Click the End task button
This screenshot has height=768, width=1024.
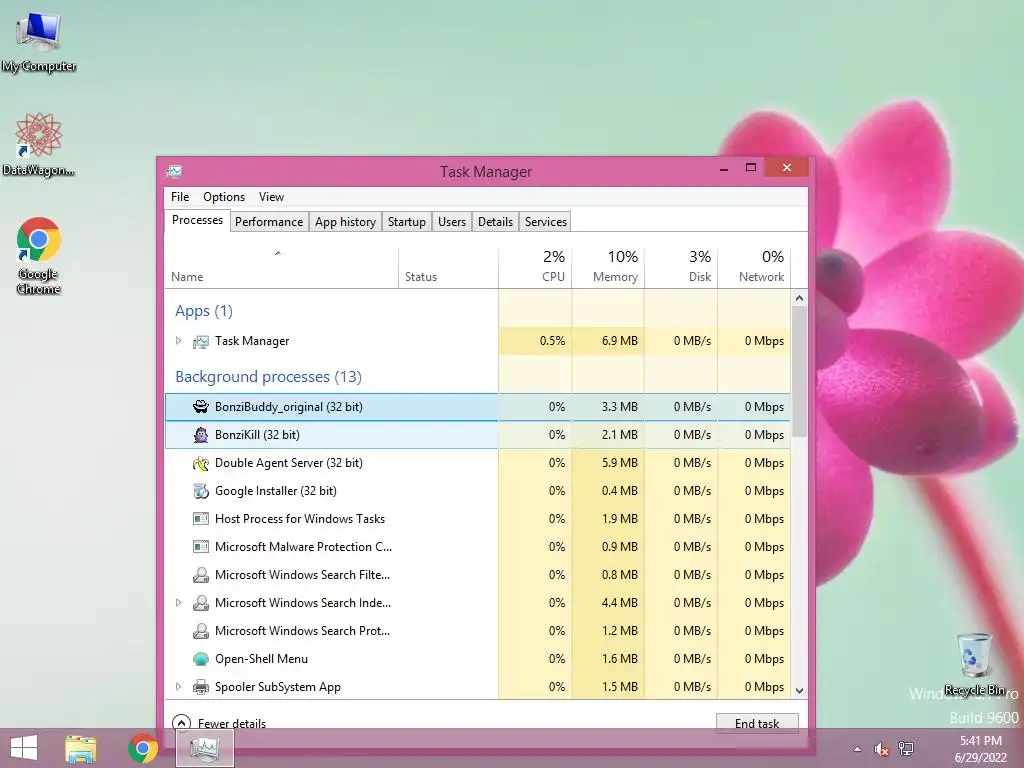pyautogui.click(x=757, y=724)
